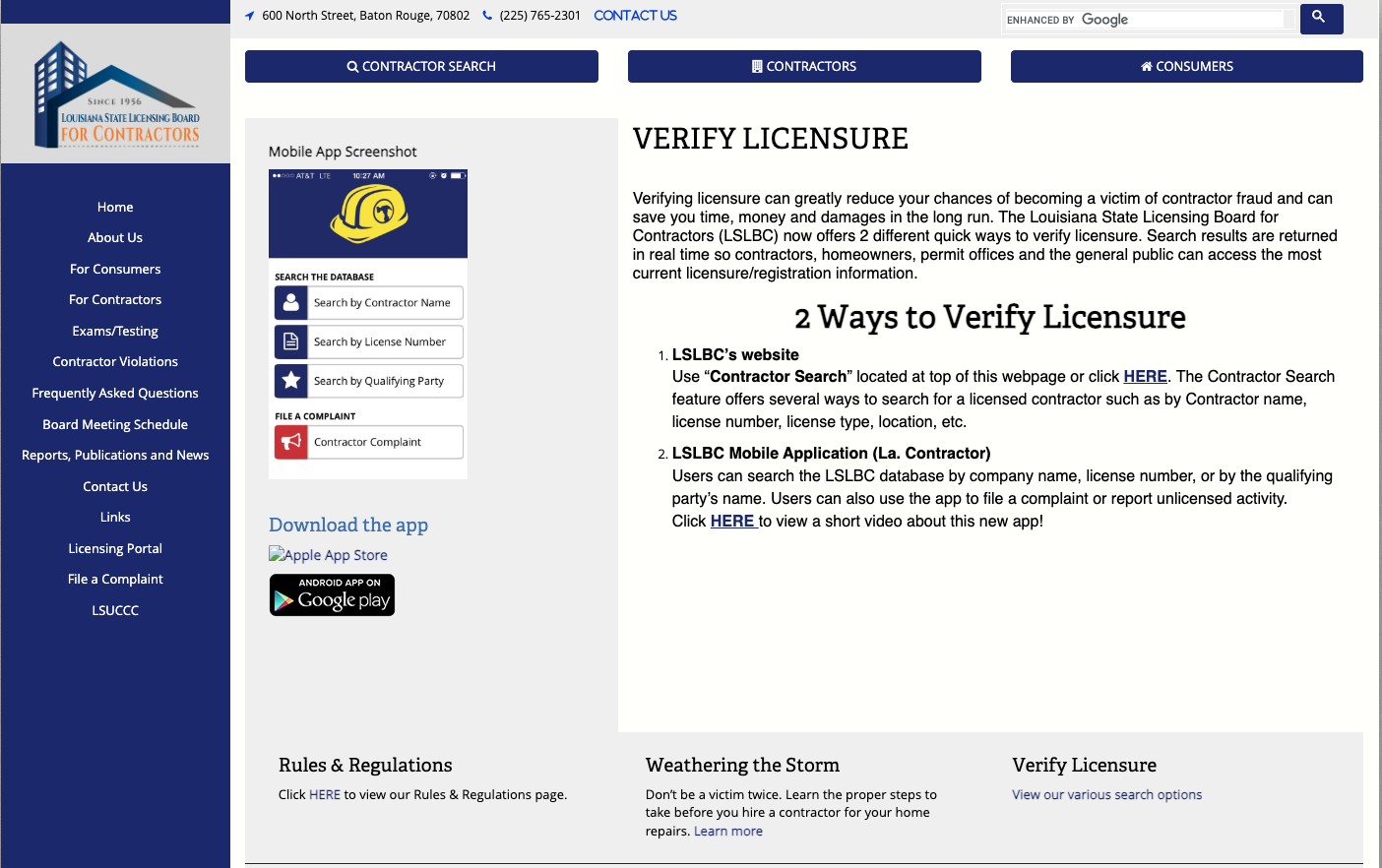Open the Consumers top navigation button
The width and height of the screenshot is (1382, 868).
(x=1186, y=67)
